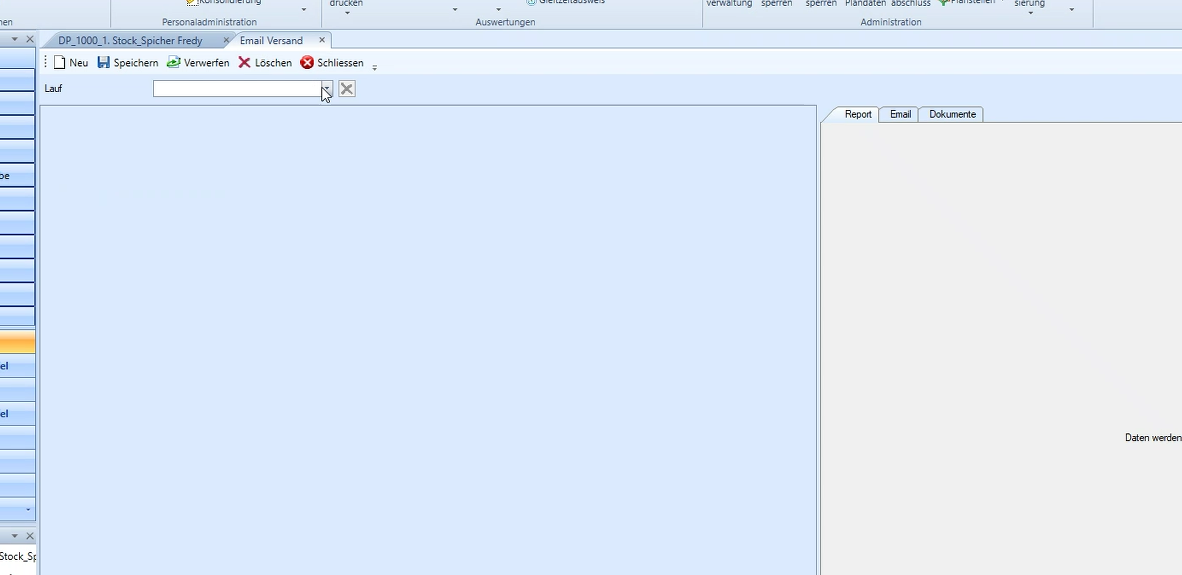This screenshot has height=575, width=1182.
Task: Click the red Schliessen close icon
Action: point(307,63)
